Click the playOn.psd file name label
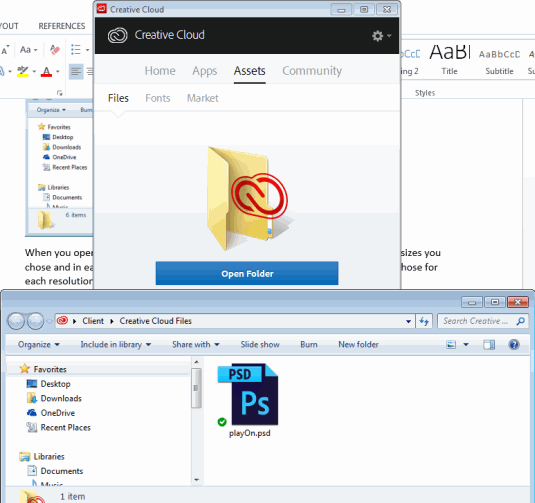535x503 pixels. tap(249, 433)
